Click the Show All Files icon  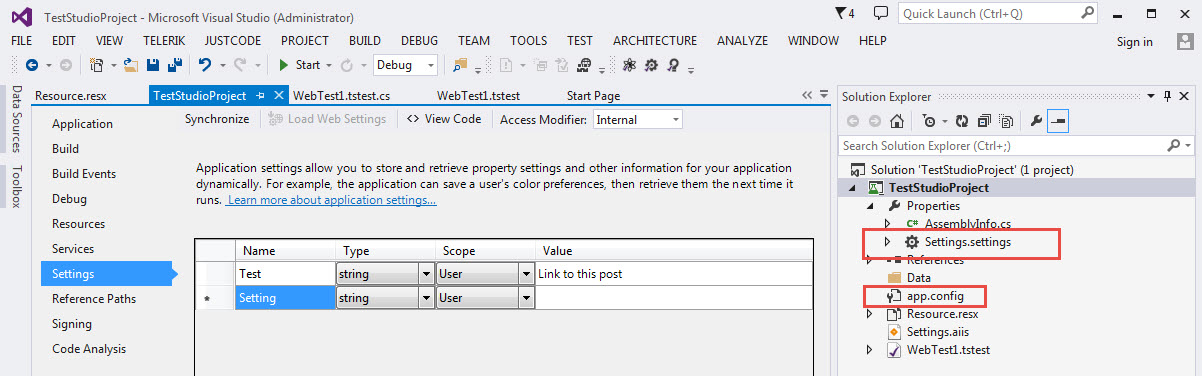point(1006,121)
